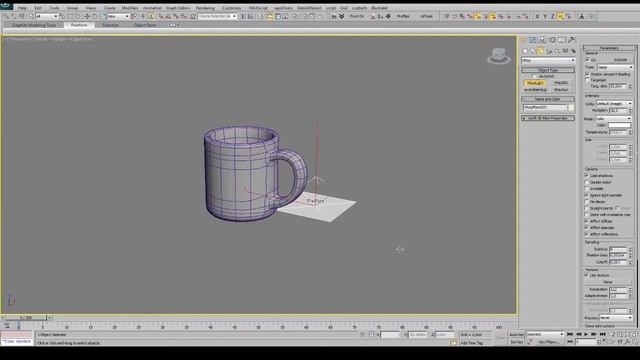640x360 pixels.
Task: Click the Select Object arrow tool
Action: point(31,16)
